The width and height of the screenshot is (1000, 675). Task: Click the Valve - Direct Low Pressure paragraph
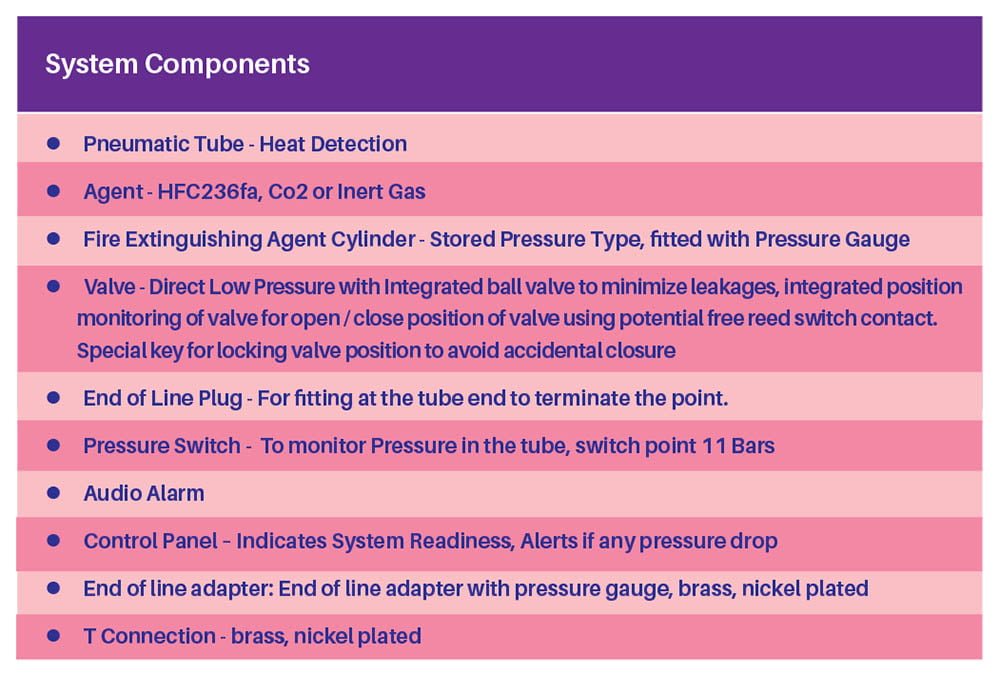point(520,318)
